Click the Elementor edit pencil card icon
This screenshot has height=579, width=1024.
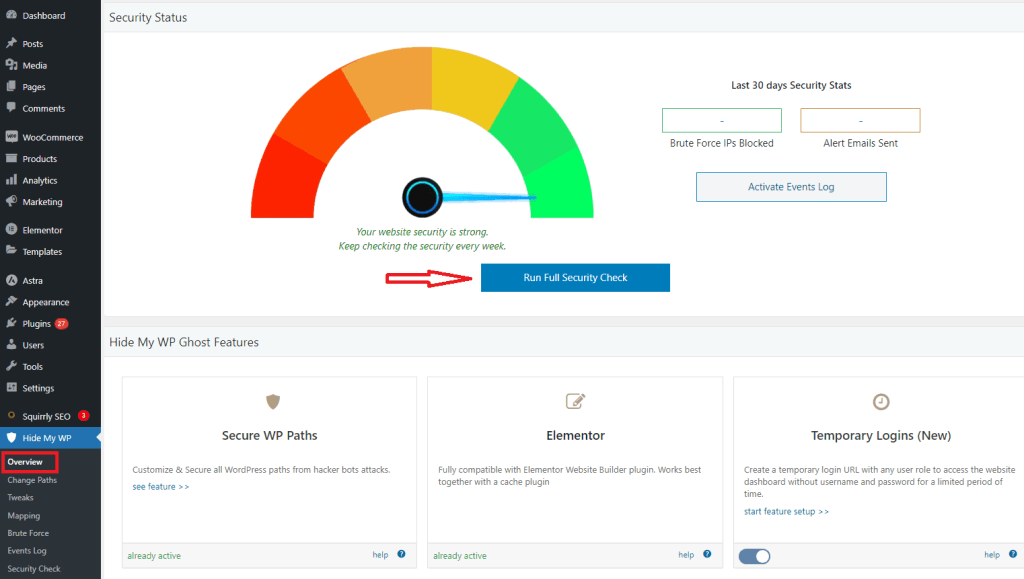[x=575, y=401]
